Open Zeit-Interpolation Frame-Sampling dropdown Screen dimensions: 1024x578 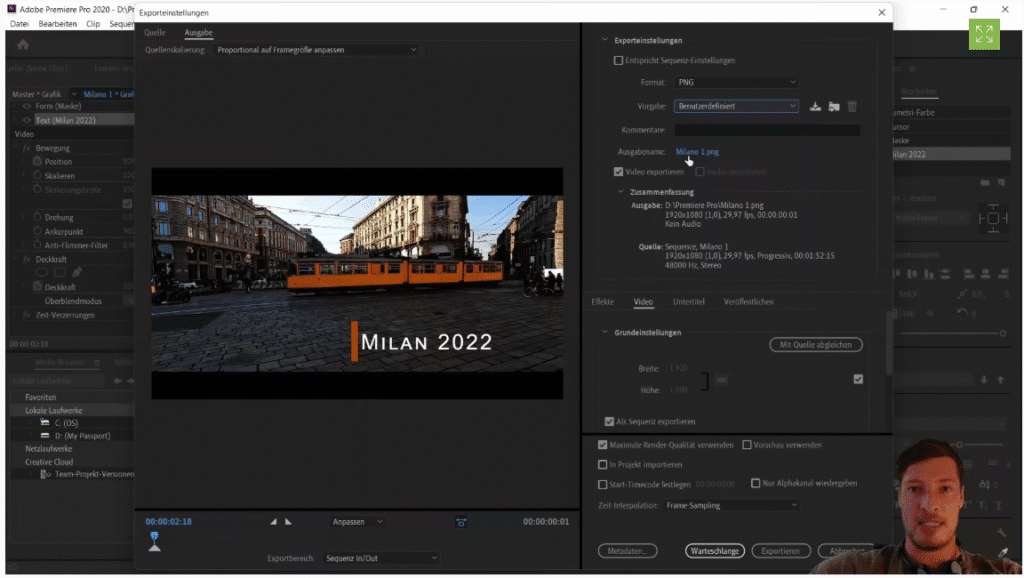pos(731,506)
